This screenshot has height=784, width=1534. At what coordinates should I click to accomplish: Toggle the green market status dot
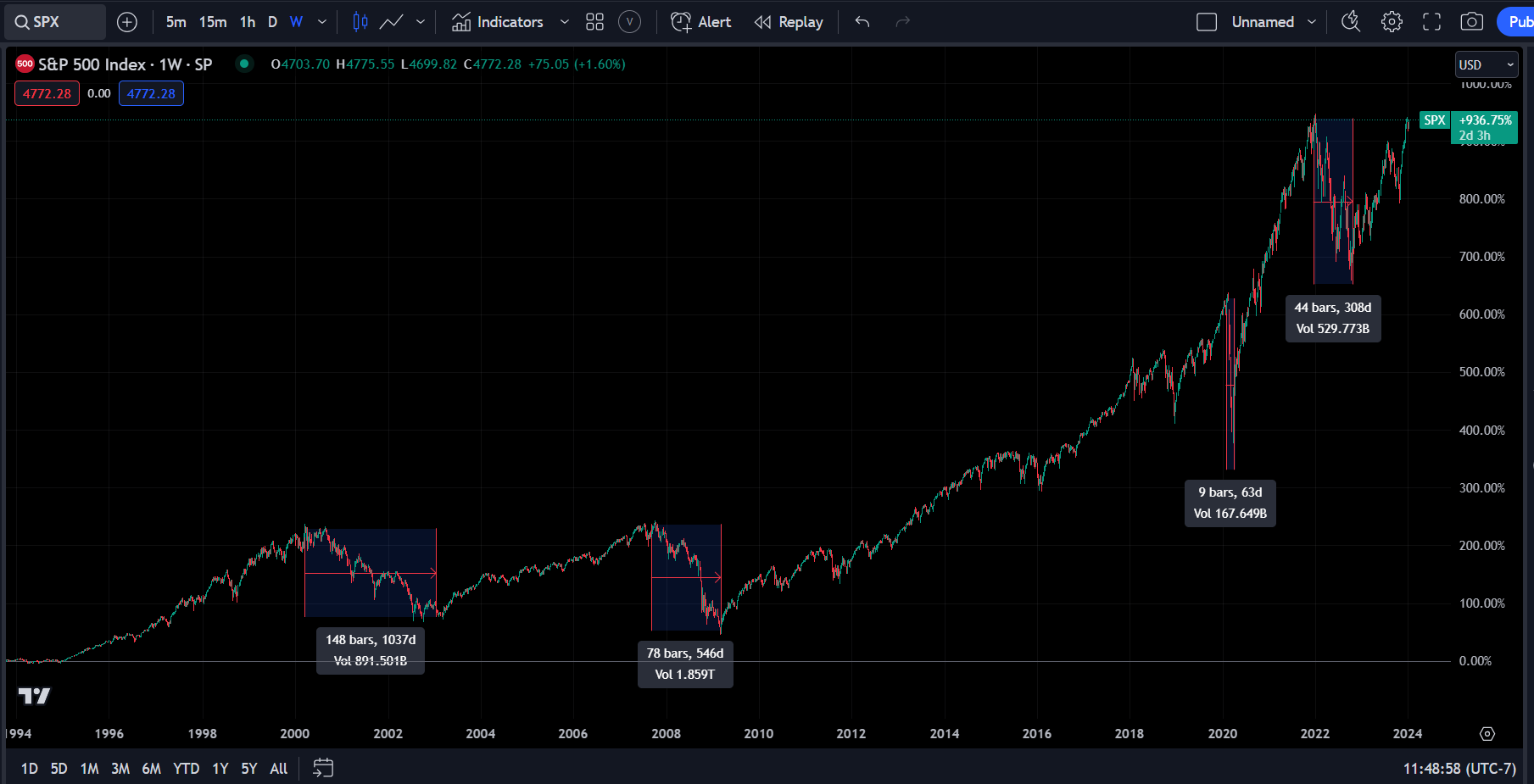click(x=244, y=64)
